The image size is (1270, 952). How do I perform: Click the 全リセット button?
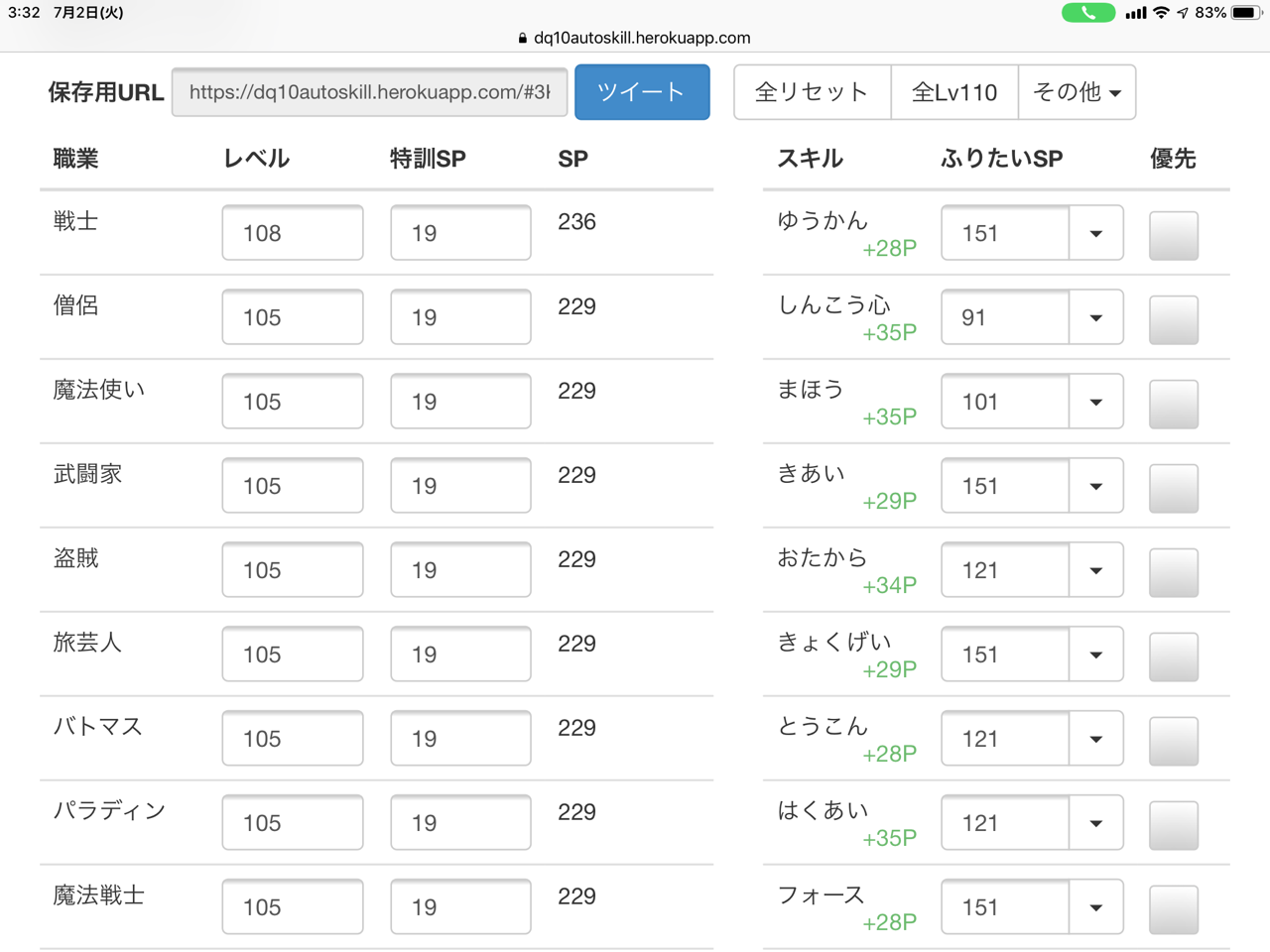[812, 92]
